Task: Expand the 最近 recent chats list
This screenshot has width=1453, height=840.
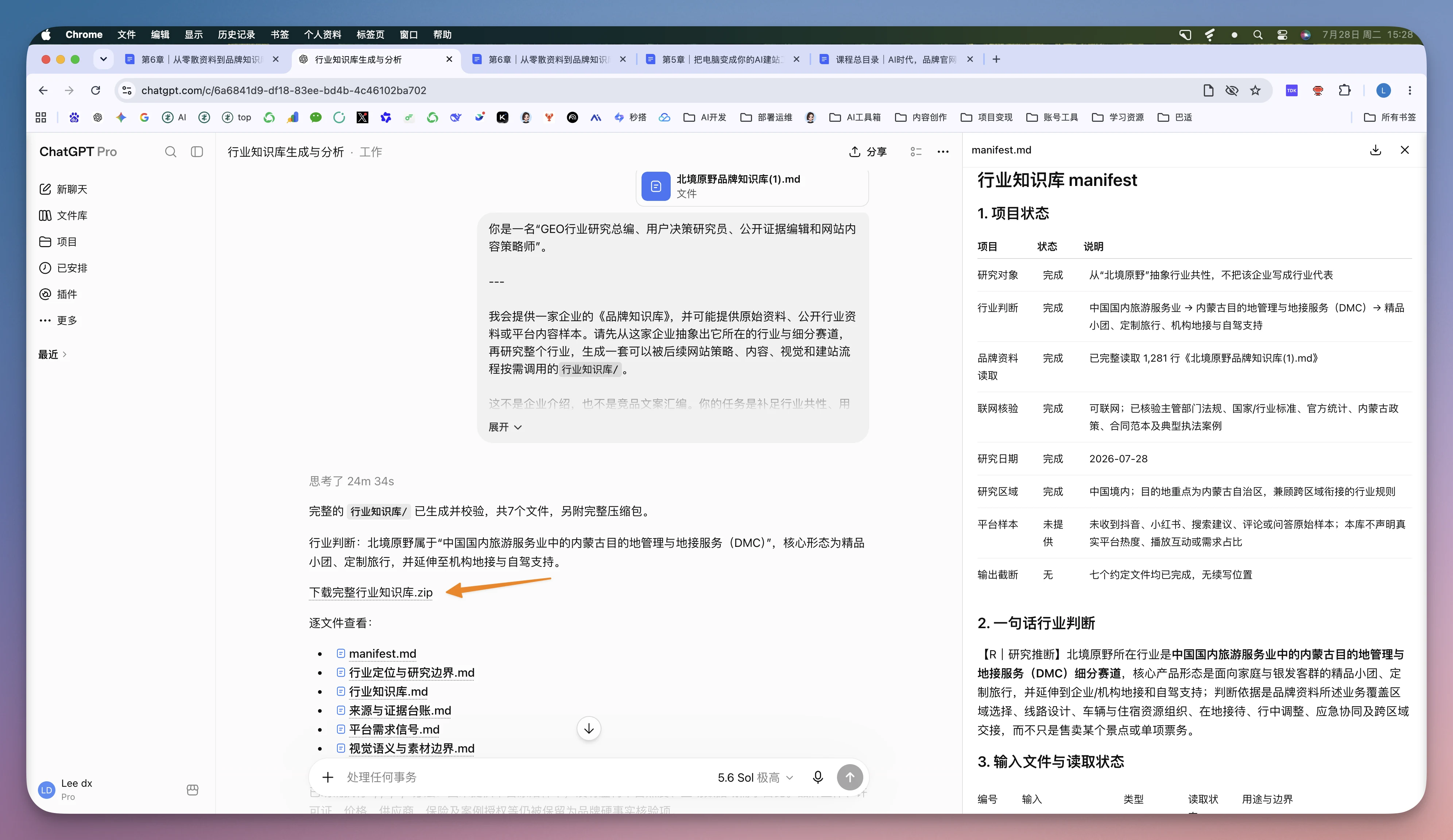Action: pyautogui.click(x=53, y=355)
